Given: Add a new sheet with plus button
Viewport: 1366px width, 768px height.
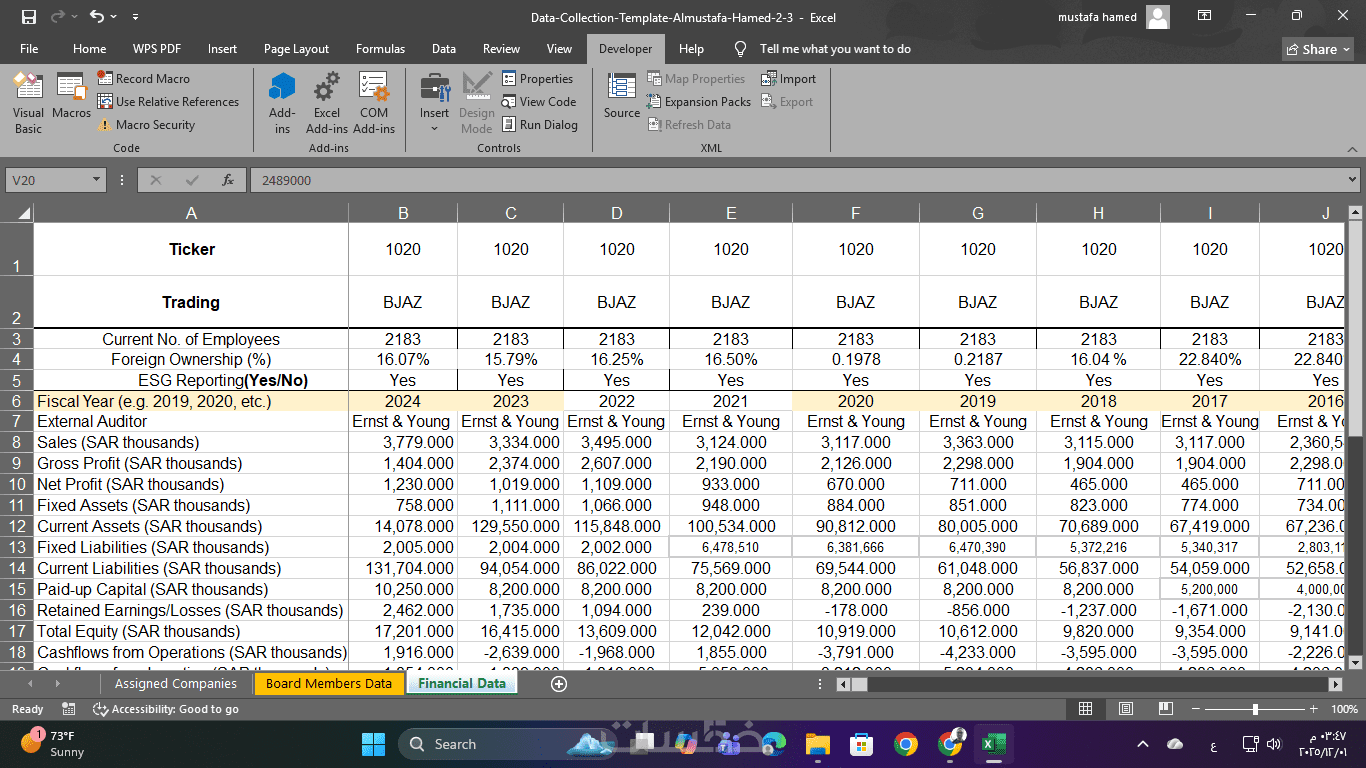Looking at the screenshot, I should coord(559,684).
